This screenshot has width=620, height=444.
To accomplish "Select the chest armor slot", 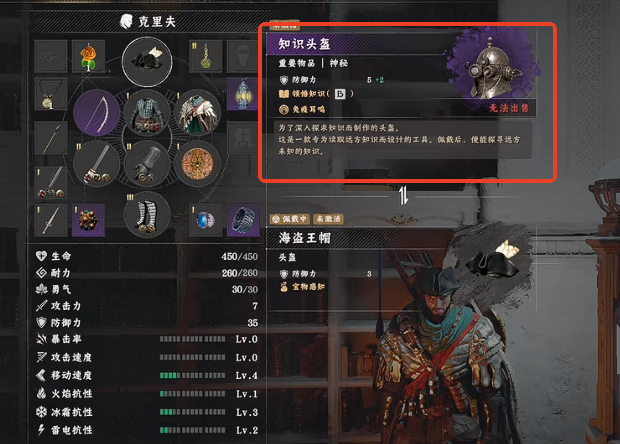I will coord(147,112).
